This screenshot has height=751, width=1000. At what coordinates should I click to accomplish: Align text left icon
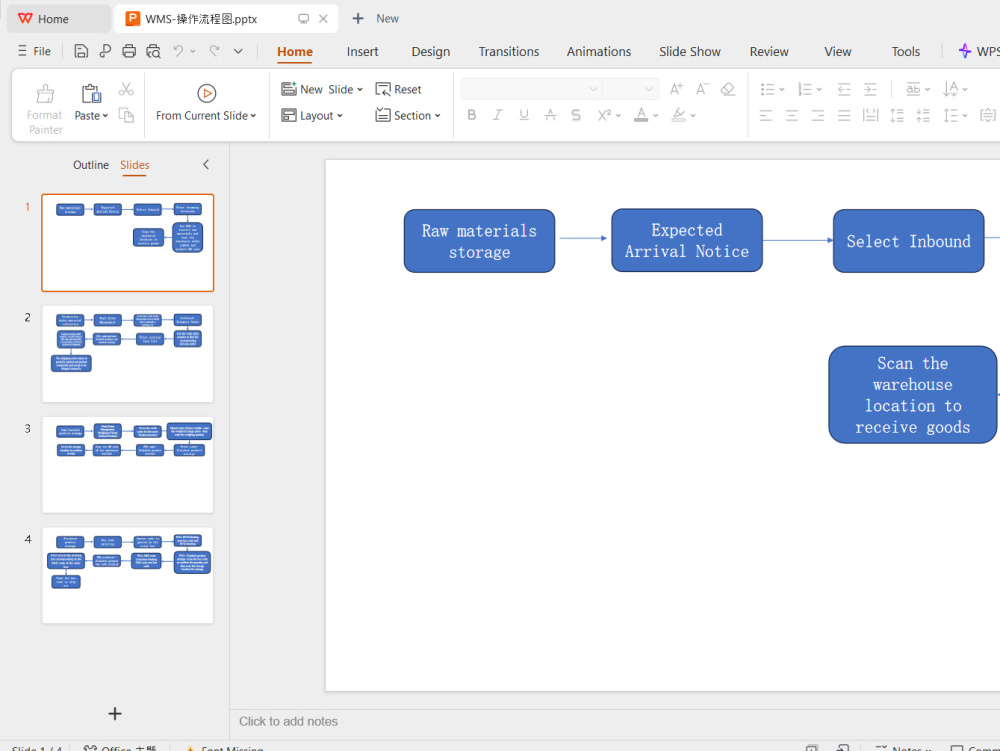[766, 115]
